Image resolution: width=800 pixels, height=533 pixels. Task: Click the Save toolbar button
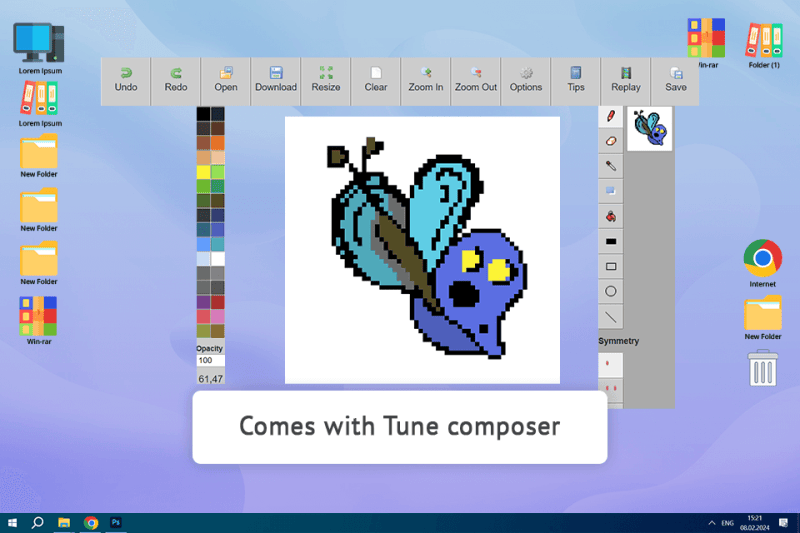(676, 81)
